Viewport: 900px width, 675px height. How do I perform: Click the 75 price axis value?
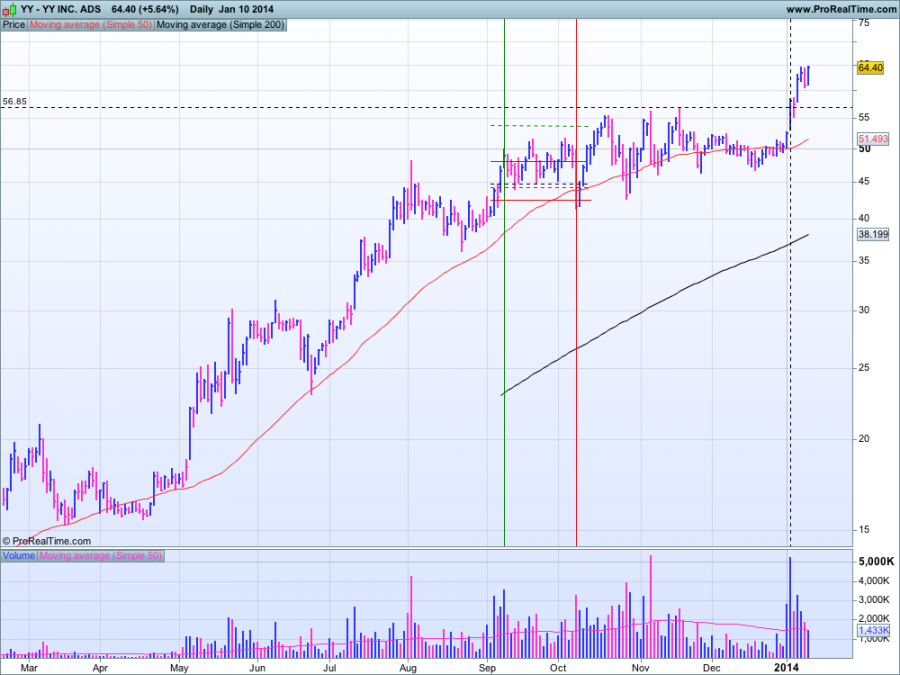click(x=864, y=23)
